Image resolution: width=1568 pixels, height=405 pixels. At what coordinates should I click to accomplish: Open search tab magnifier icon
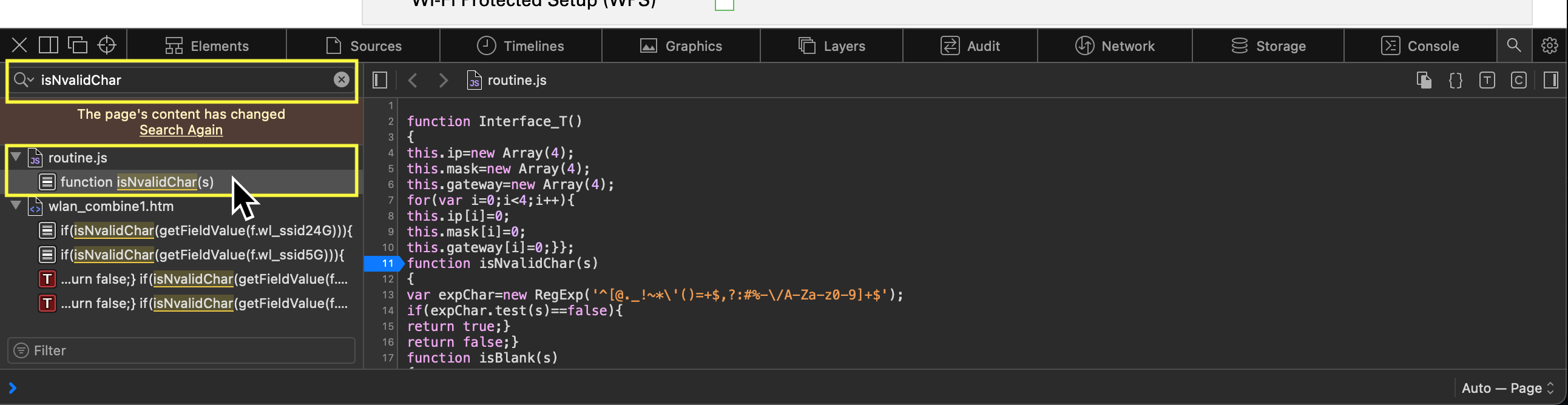click(x=1514, y=45)
